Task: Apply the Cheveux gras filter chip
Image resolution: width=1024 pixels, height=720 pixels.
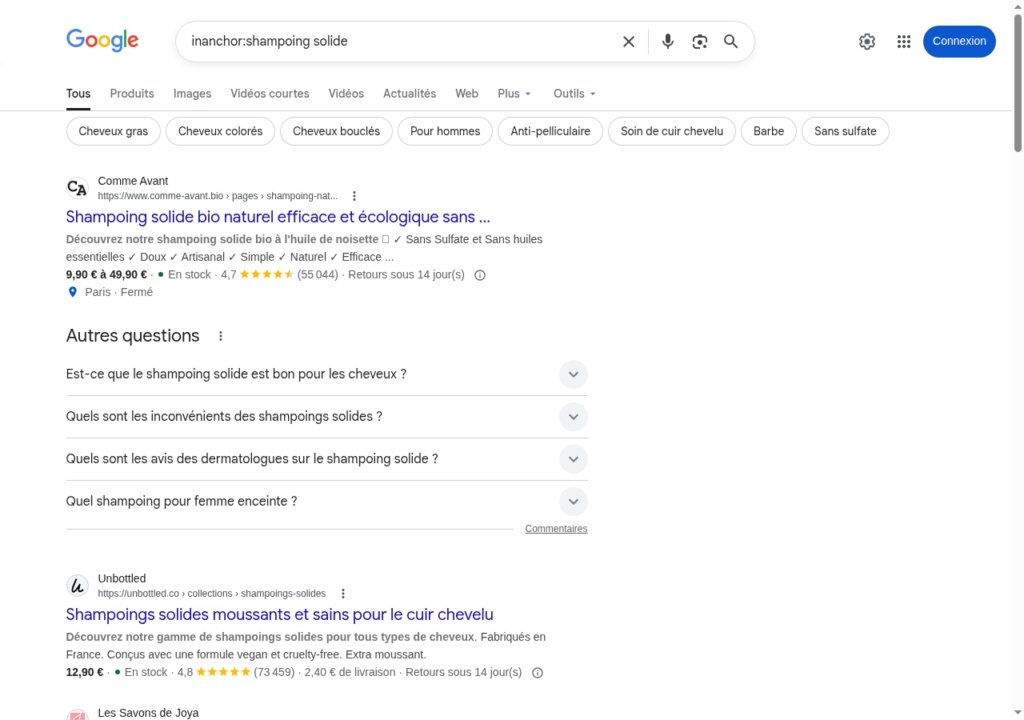Action: [x=113, y=131]
